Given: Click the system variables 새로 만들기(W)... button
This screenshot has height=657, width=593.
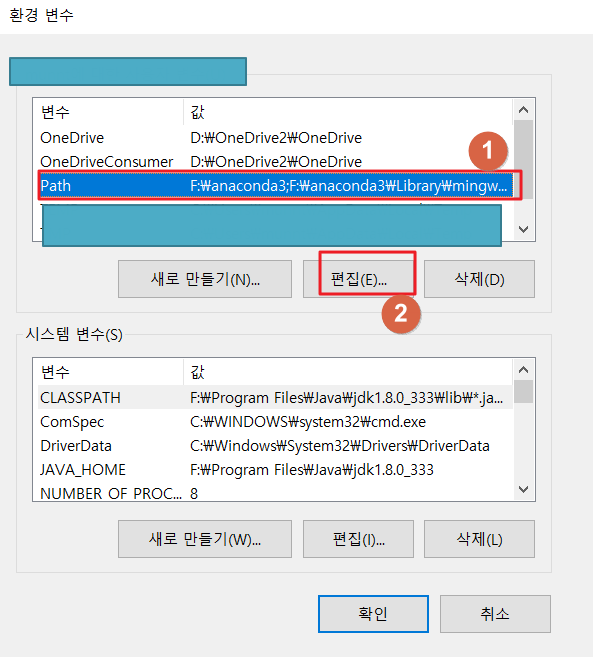Looking at the screenshot, I should (x=205, y=539).
